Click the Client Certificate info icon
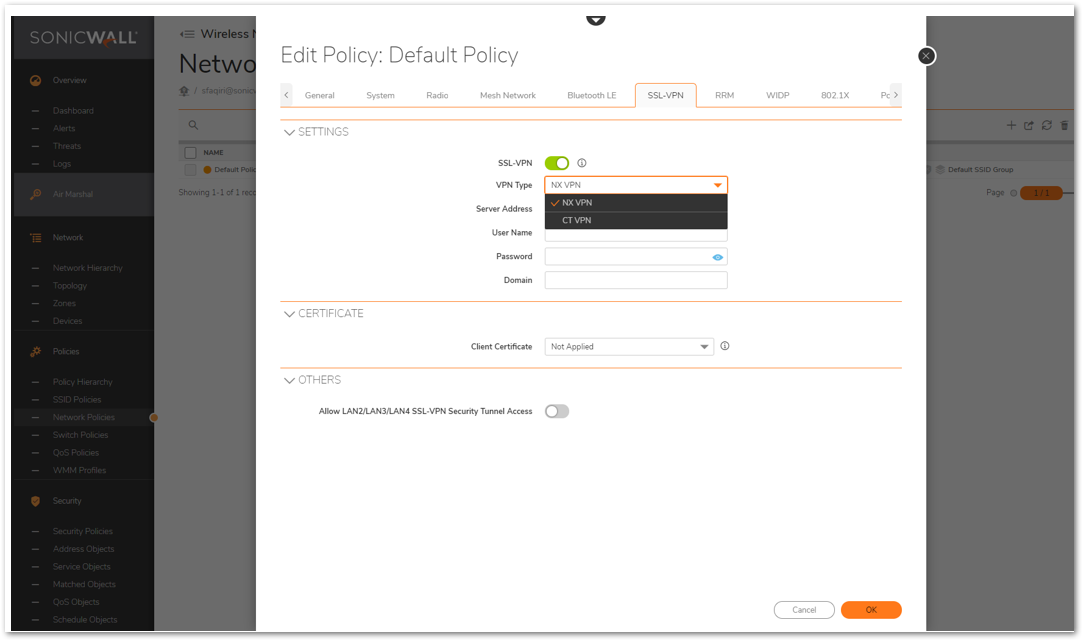This screenshot has height=641, width=1083. coord(725,346)
